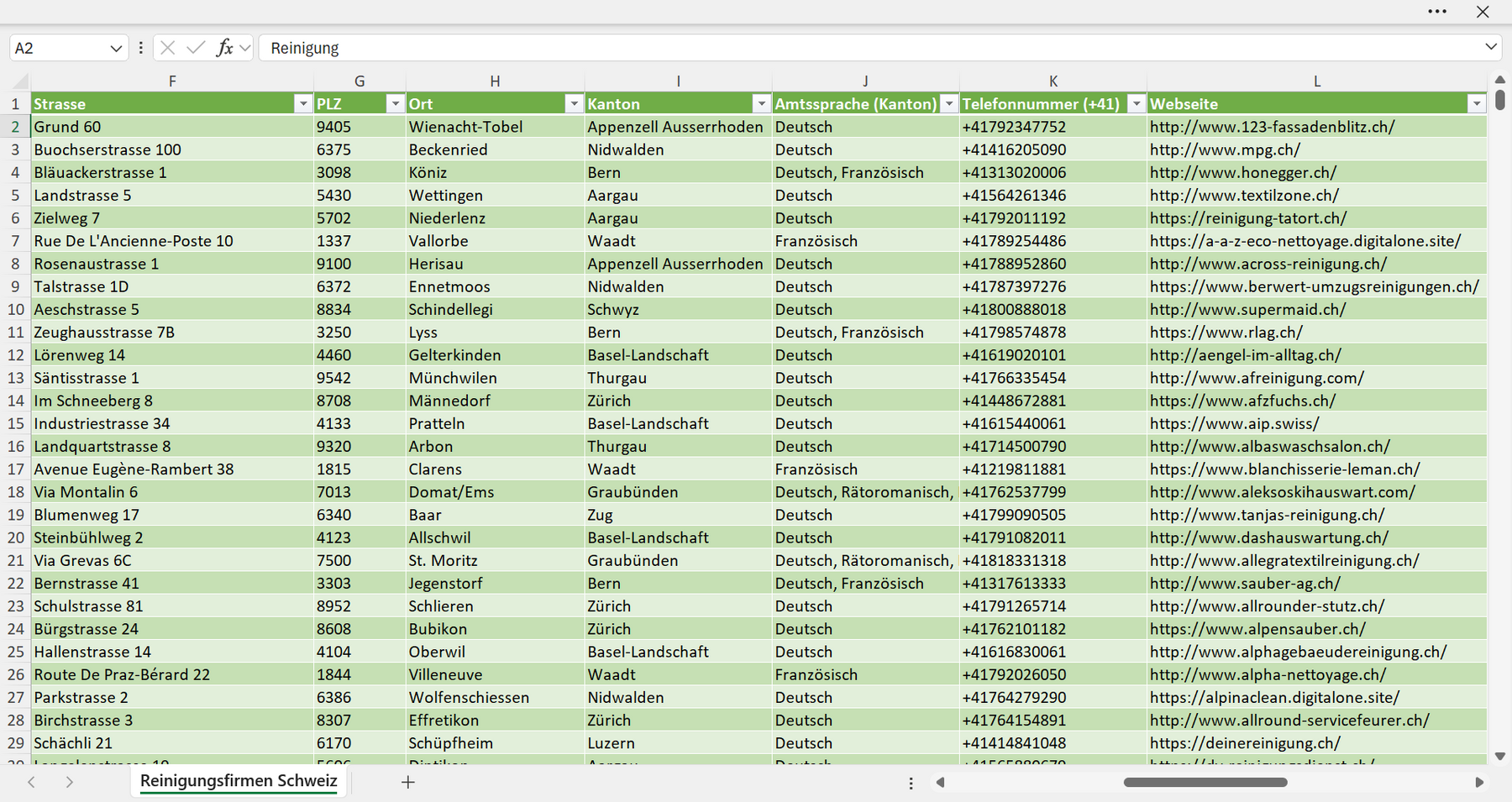Click the right horizontal scroll arrow
The height and width of the screenshot is (802, 1512).
tap(1479, 782)
